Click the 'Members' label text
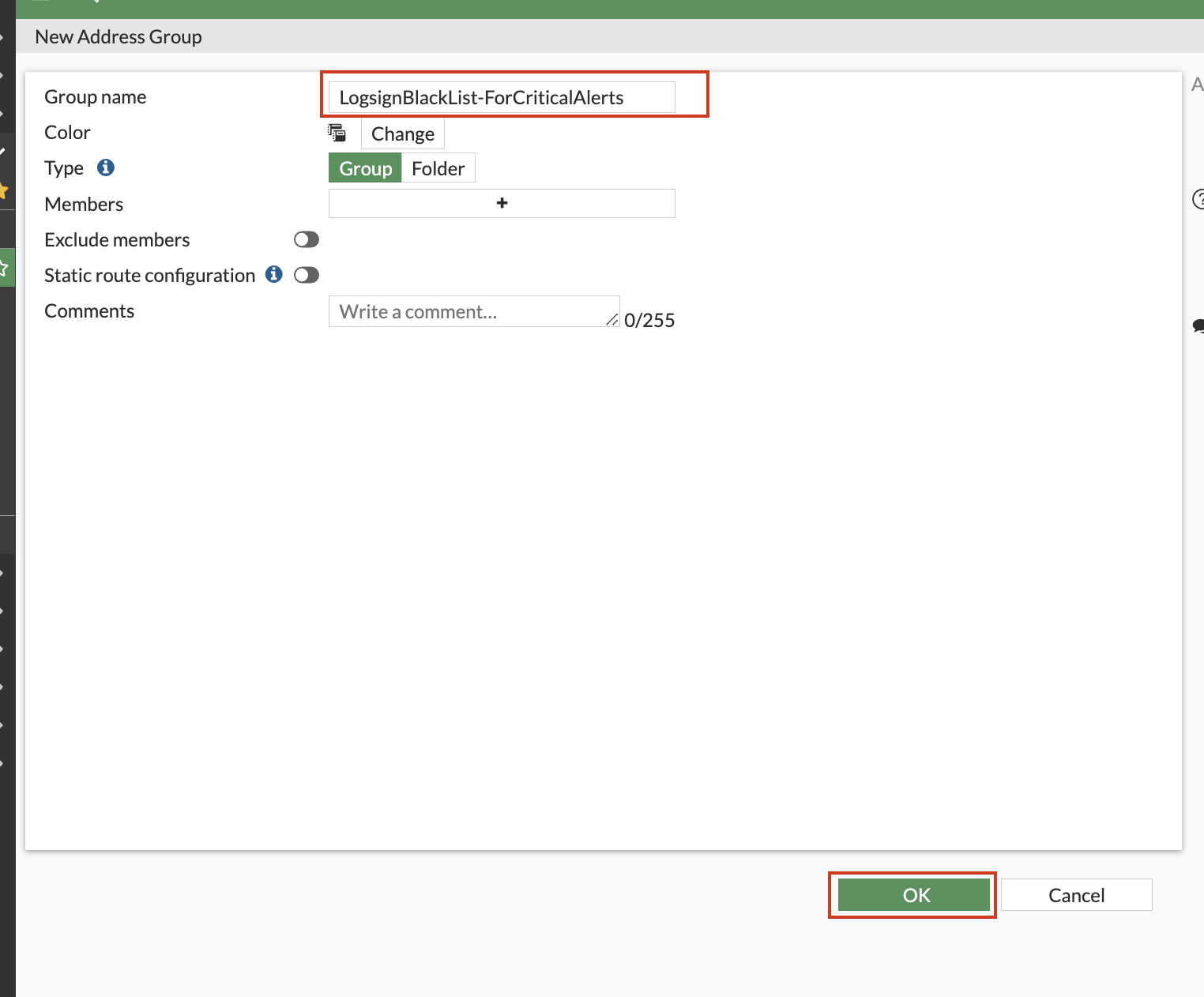The image size is (1204, 997). 84,204
